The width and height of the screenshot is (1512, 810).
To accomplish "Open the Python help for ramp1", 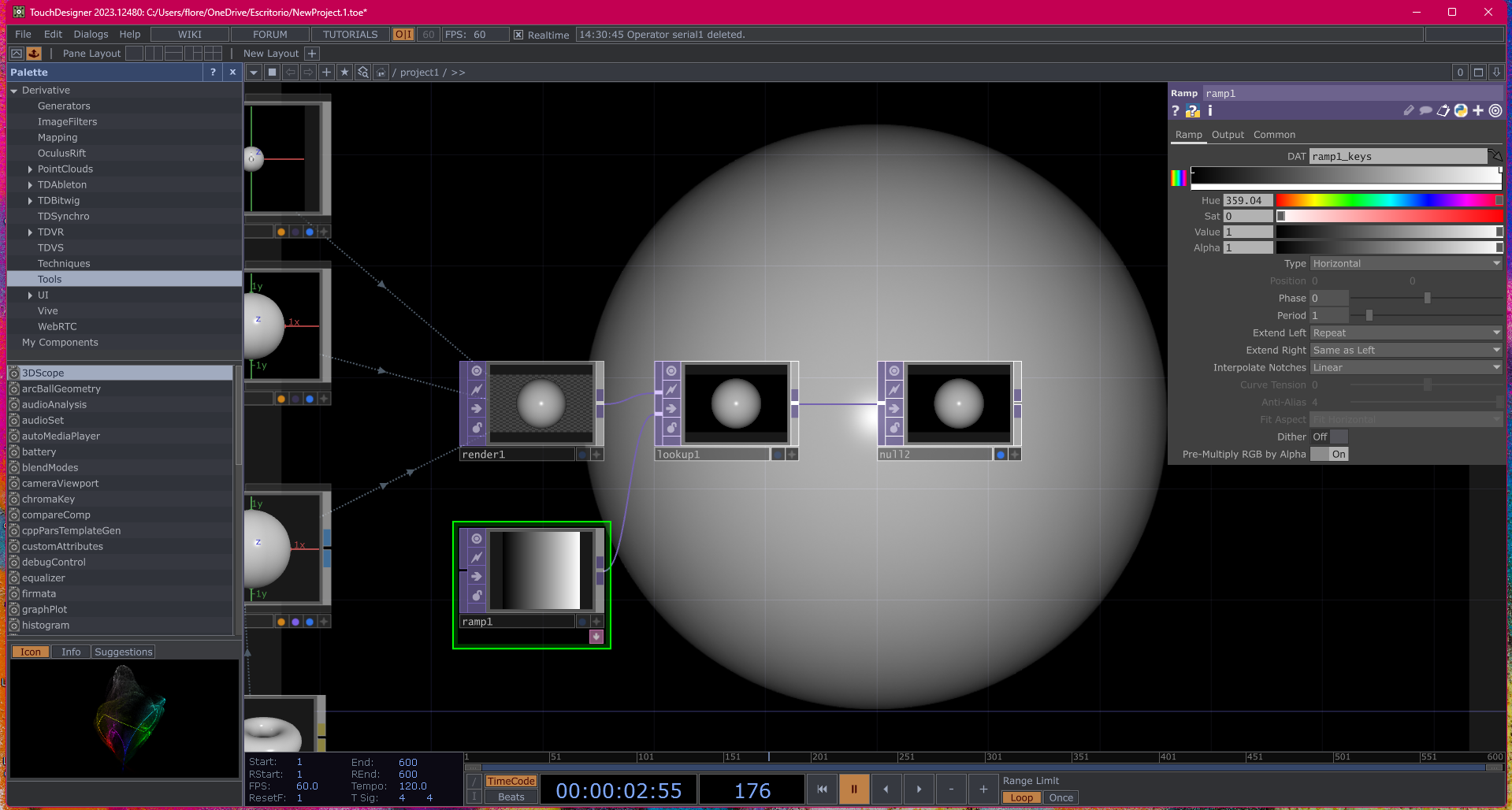I will pos(1192,110).
